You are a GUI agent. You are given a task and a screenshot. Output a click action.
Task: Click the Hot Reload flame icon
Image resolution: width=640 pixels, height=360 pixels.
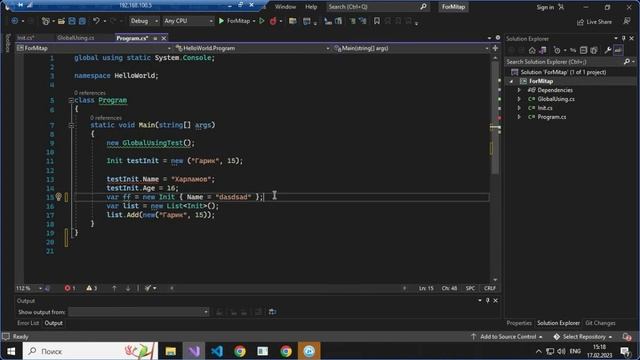[273, 21]
